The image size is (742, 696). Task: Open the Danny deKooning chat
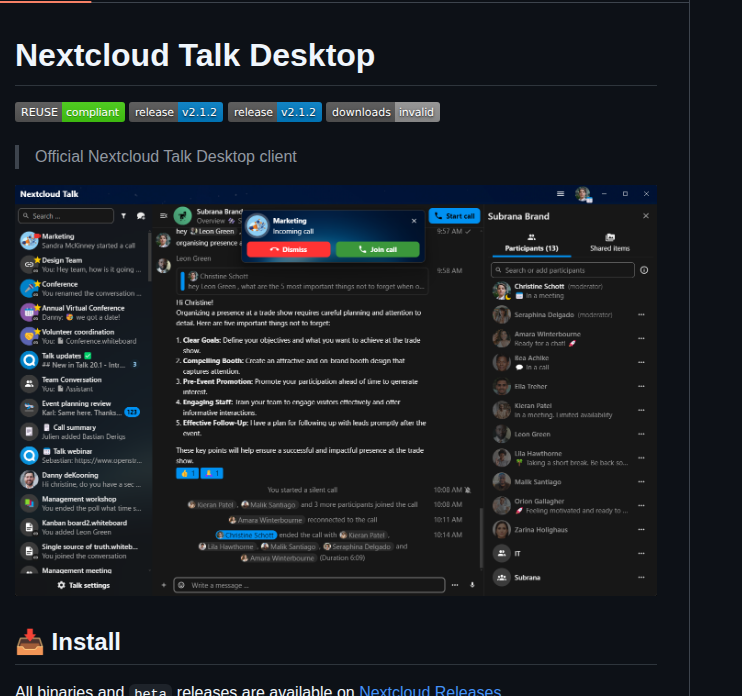point(82,479)
